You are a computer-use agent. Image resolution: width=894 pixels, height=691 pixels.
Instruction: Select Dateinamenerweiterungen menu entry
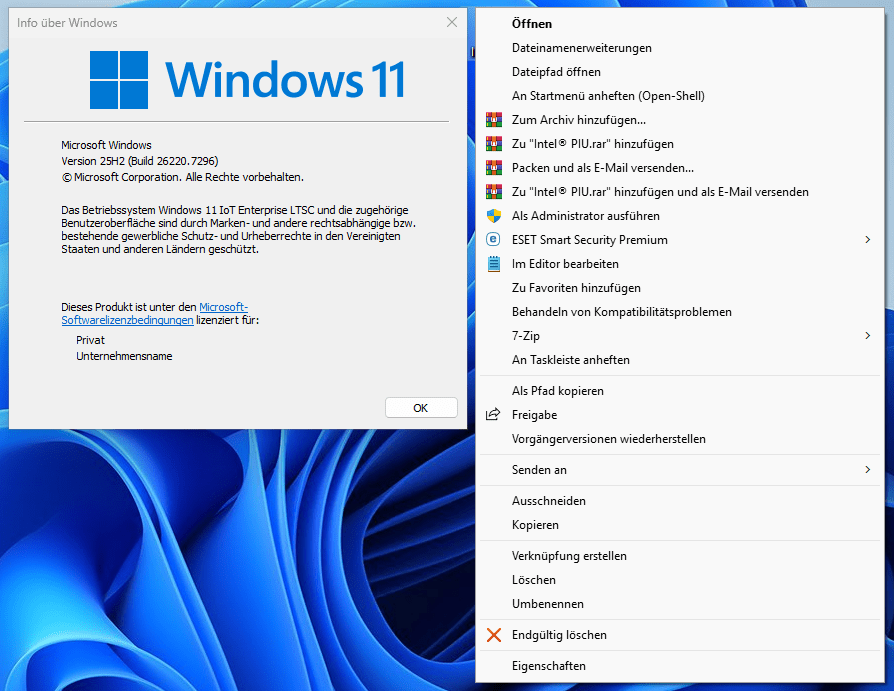point(680,48)
